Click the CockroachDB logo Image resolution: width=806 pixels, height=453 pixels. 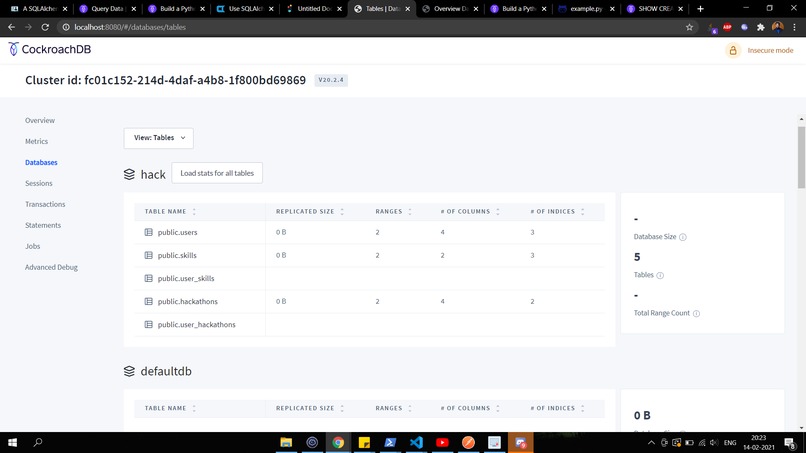click(50, 49)
